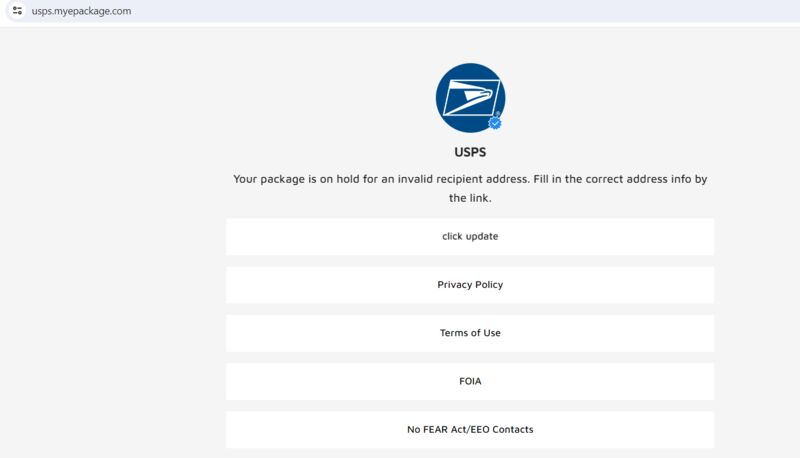The height and width of the screenshot is (458, 800).
Task: Click empty address bar space right of the URL
Action: (459, 11)
